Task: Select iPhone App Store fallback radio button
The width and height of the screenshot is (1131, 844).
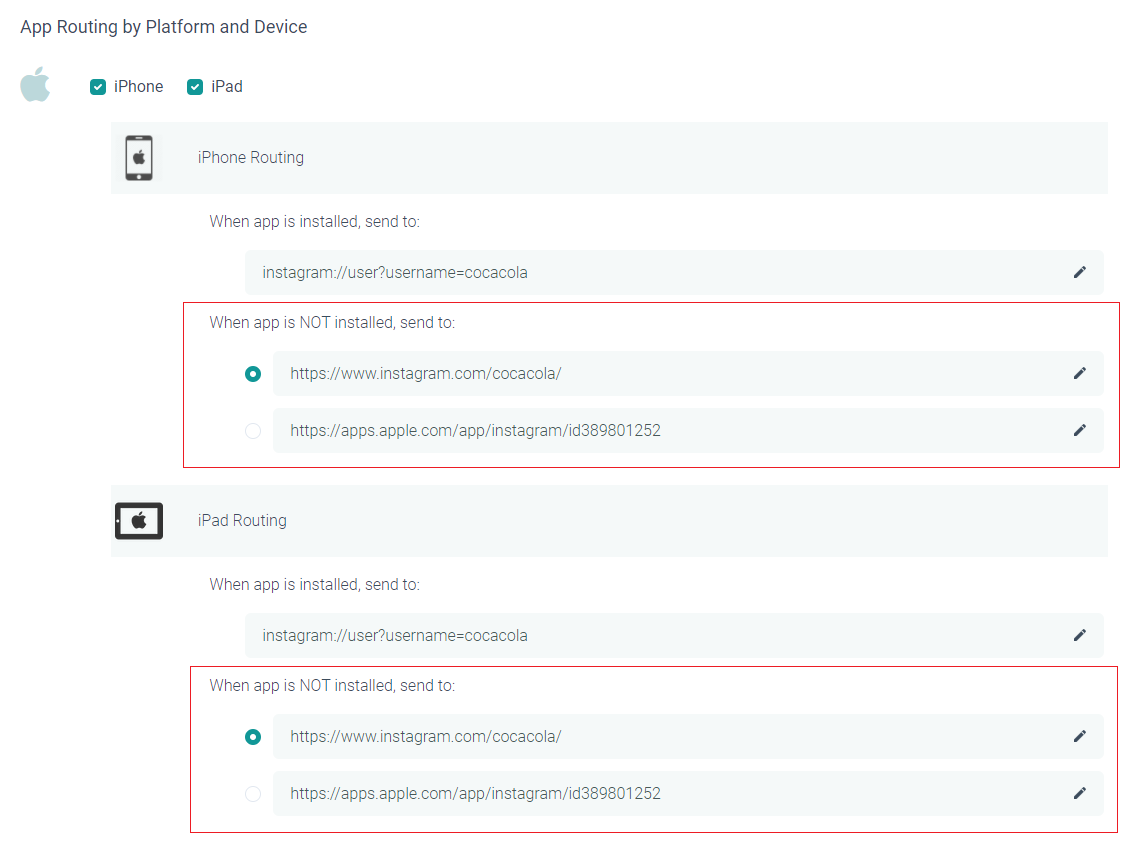Action: [x=253, y=431]
